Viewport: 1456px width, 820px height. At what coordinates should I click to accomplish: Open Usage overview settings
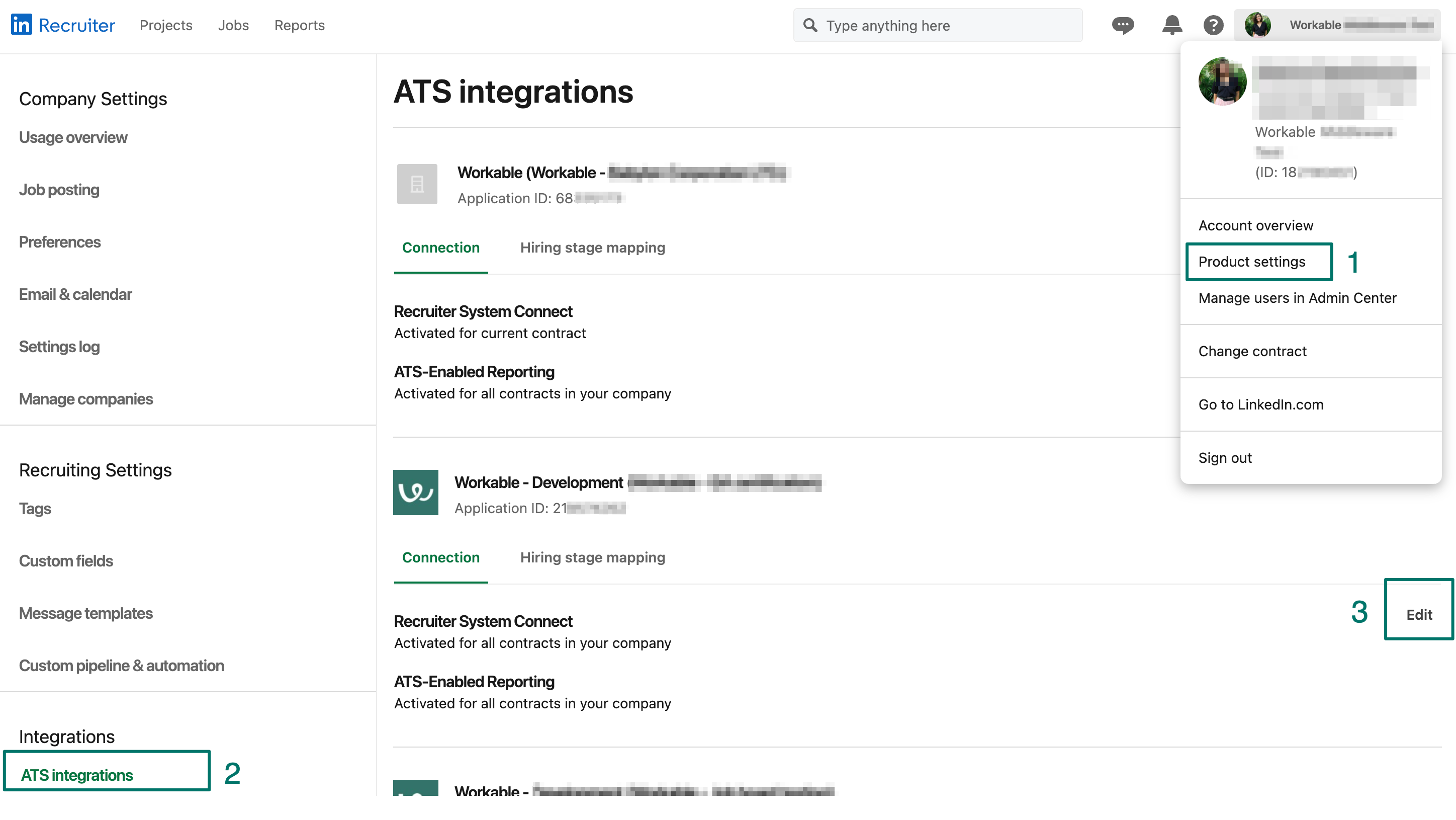[x=73, y=137]
